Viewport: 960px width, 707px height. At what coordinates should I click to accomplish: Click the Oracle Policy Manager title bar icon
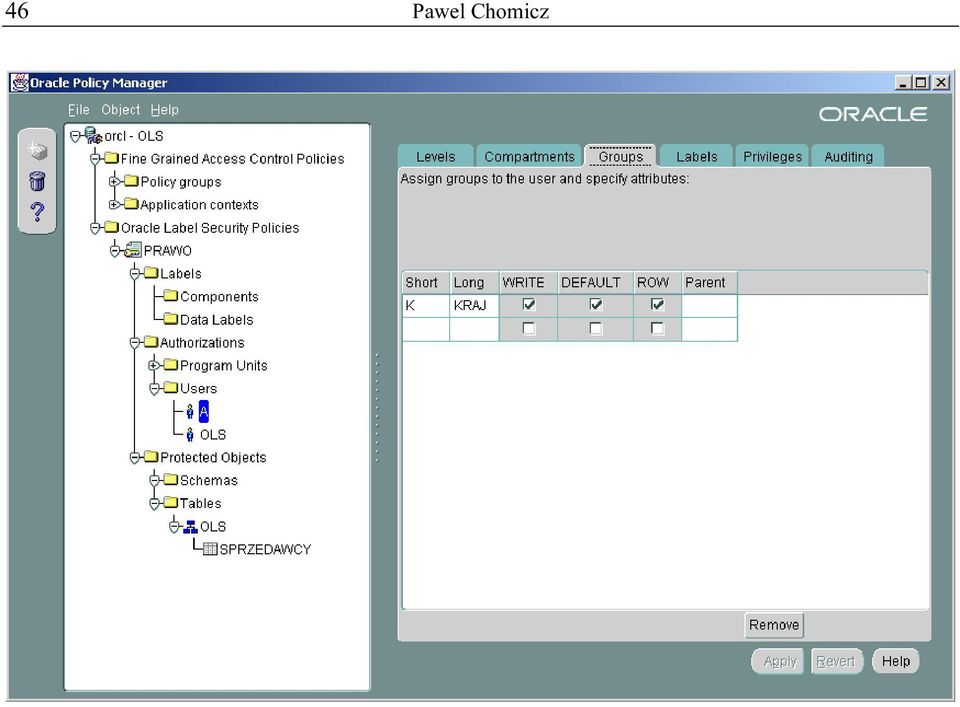pyautogui.click(x=20, y=82)
